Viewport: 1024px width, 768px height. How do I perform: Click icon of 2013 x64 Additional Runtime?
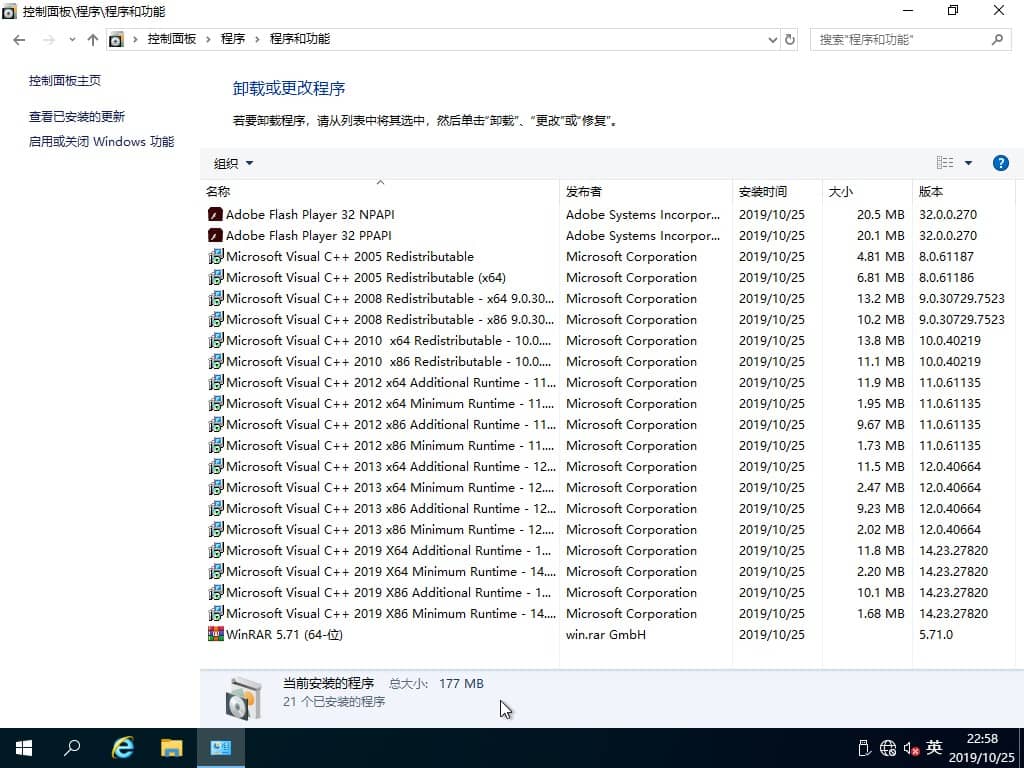216,466
